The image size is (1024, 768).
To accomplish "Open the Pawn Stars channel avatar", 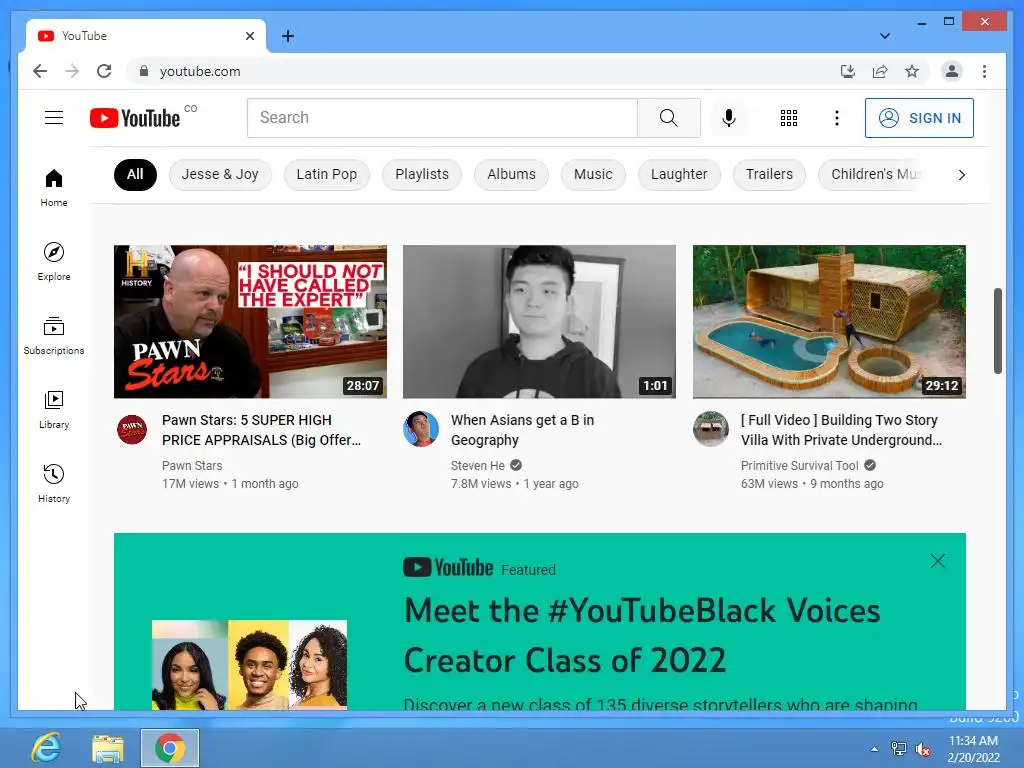I will [x=132, y=429].
